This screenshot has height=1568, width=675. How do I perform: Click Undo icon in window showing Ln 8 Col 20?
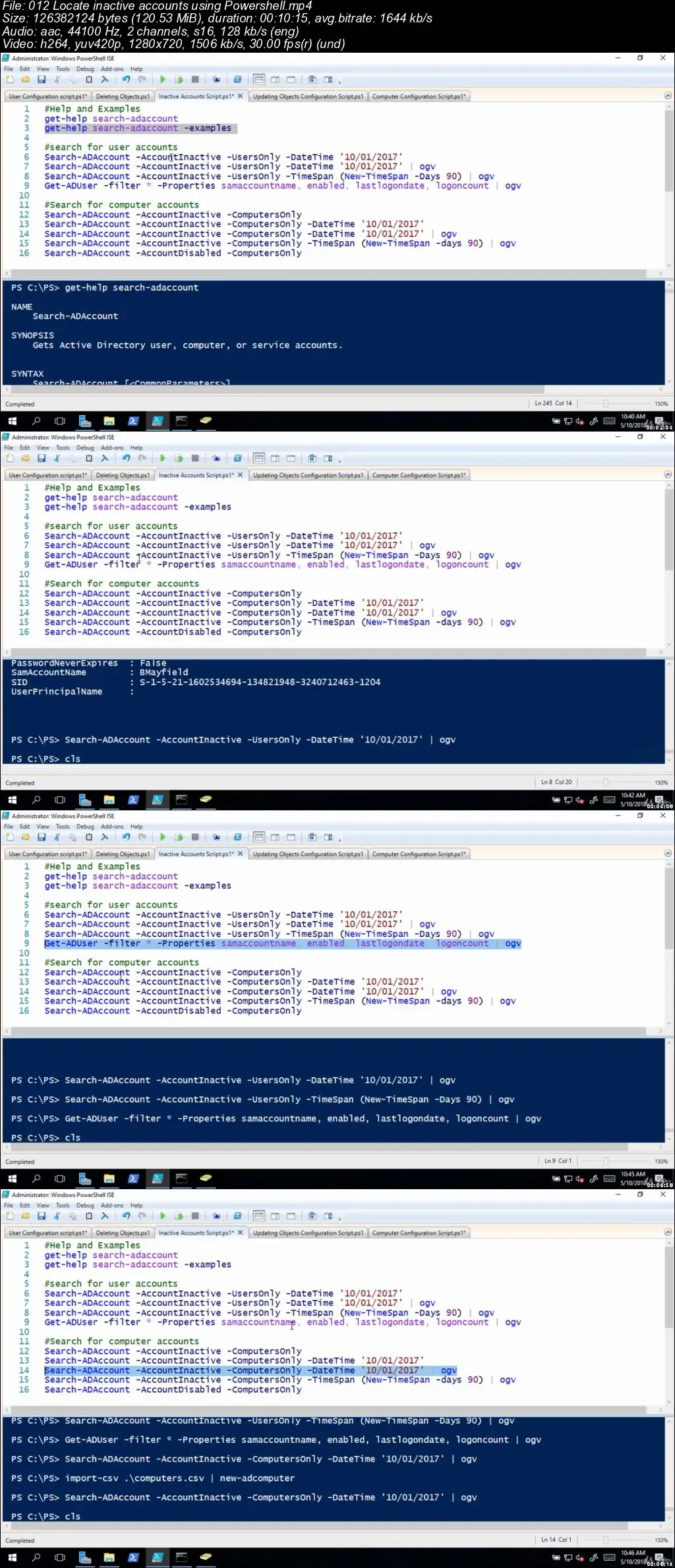coord(126,459)
